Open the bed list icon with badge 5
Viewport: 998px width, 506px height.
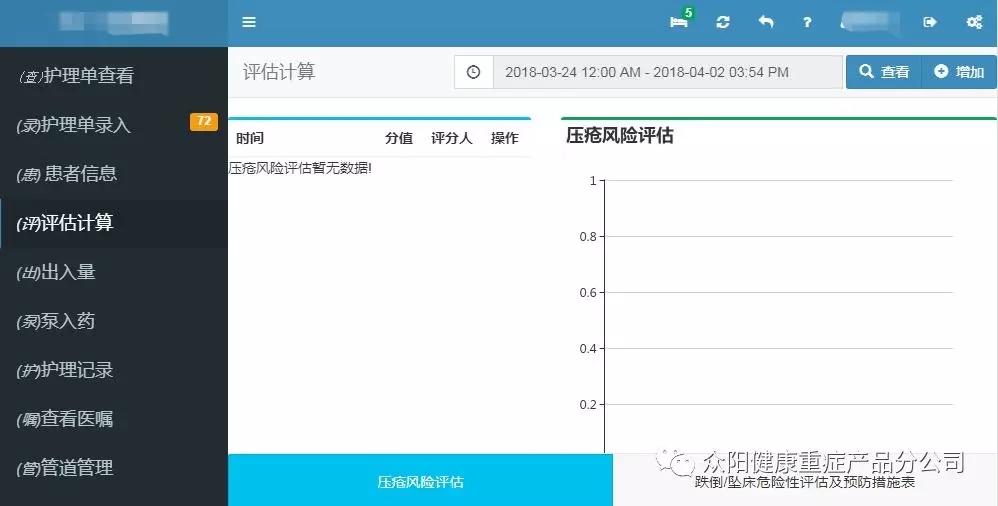pyautogui.click(x=679, y=22)
